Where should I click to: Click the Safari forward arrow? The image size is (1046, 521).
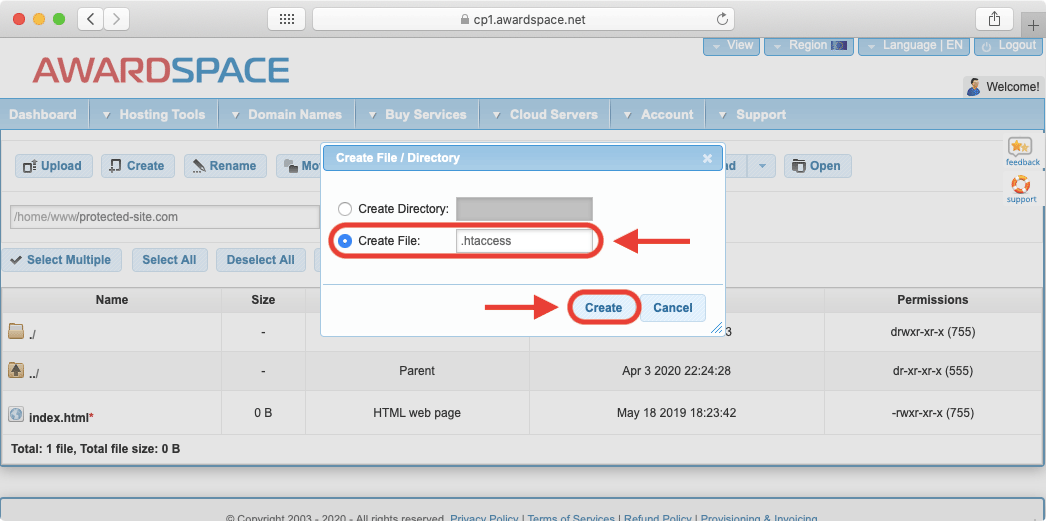tap(116, 19)
